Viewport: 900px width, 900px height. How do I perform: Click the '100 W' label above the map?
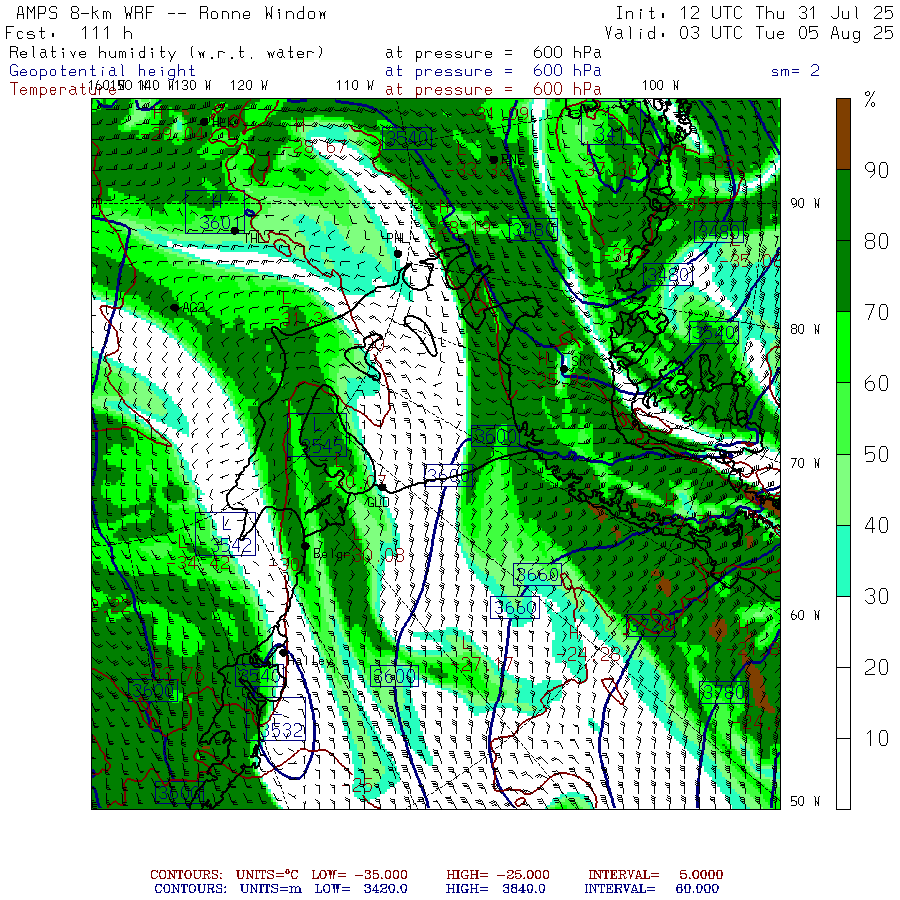tap(660, 86)
